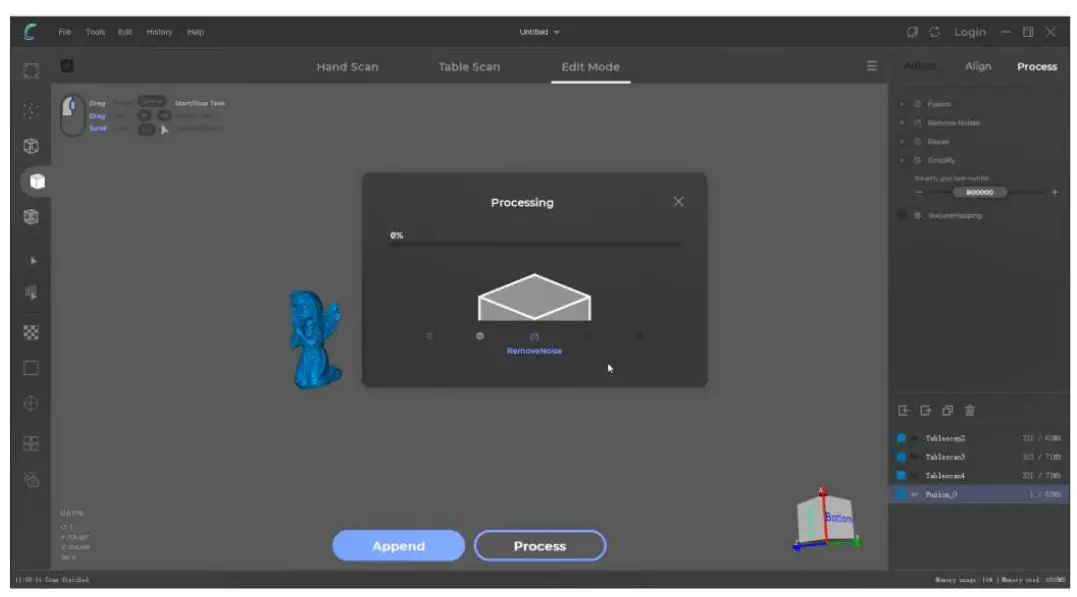Click the camera capture icon in sidebar
The height and width of the screenshot is (597, 1077).
tap(31, 480)
